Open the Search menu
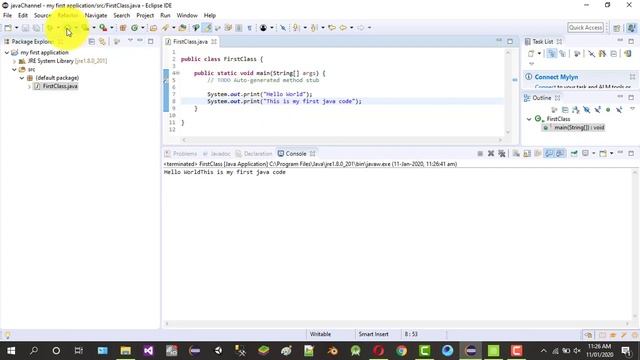This screenshot has height=360, width=640. pyautogui.click(x=122, y=16)
